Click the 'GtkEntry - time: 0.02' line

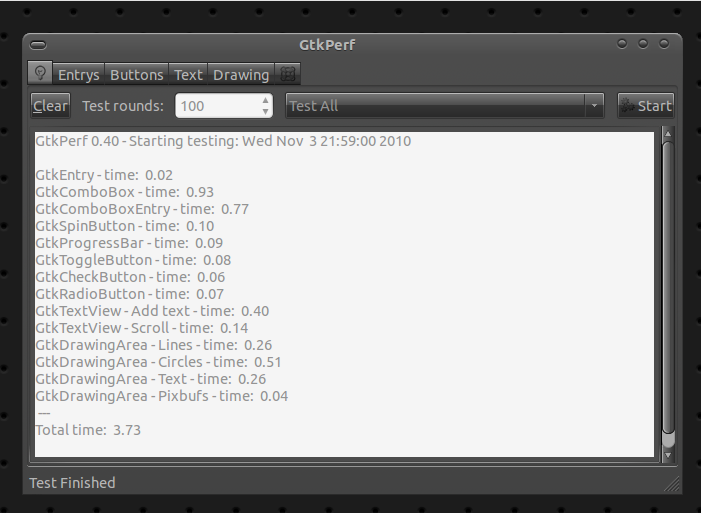[x=104, y=175]
